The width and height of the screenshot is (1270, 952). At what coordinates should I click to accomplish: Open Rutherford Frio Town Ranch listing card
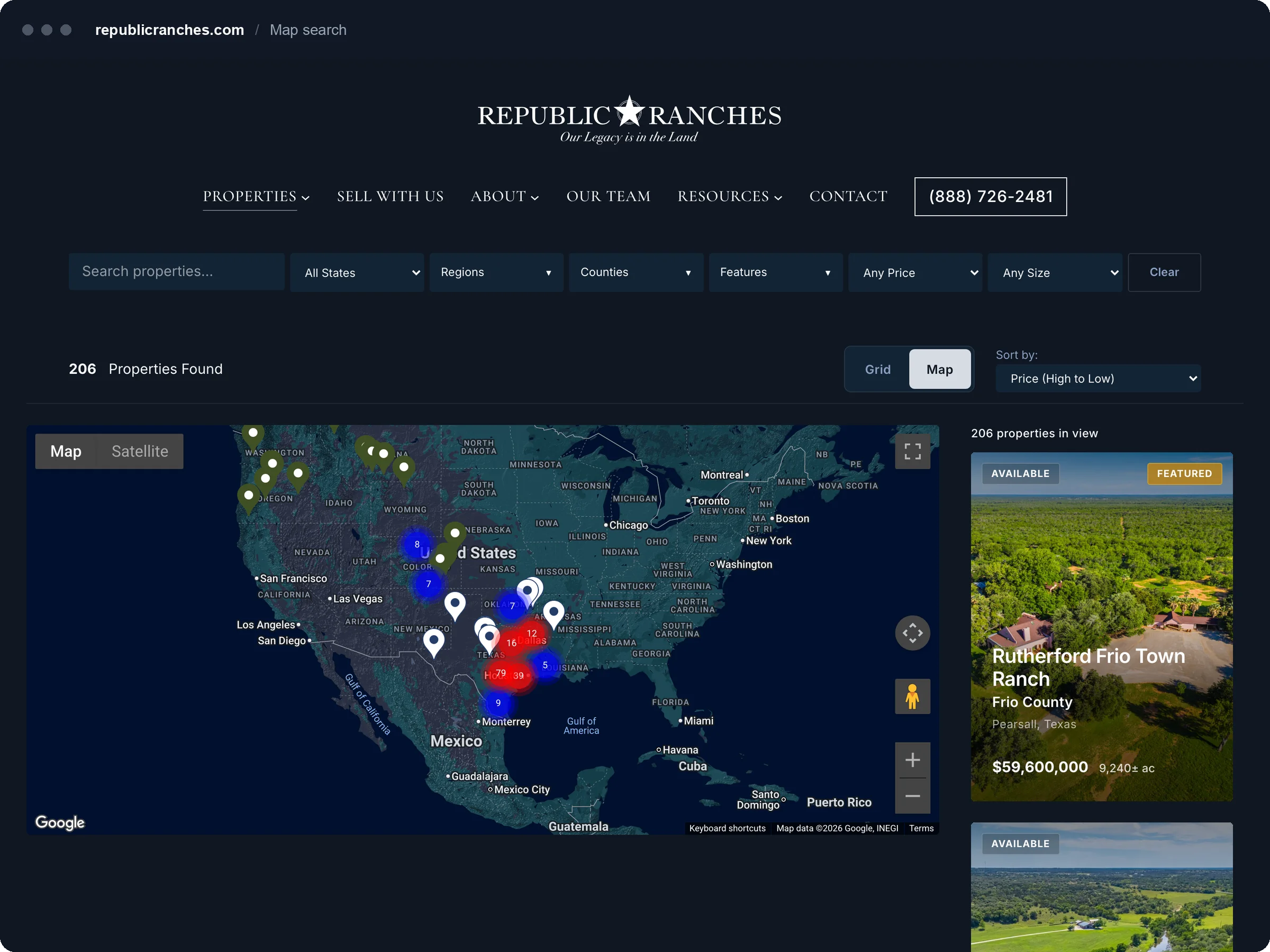click(1101, 627)
